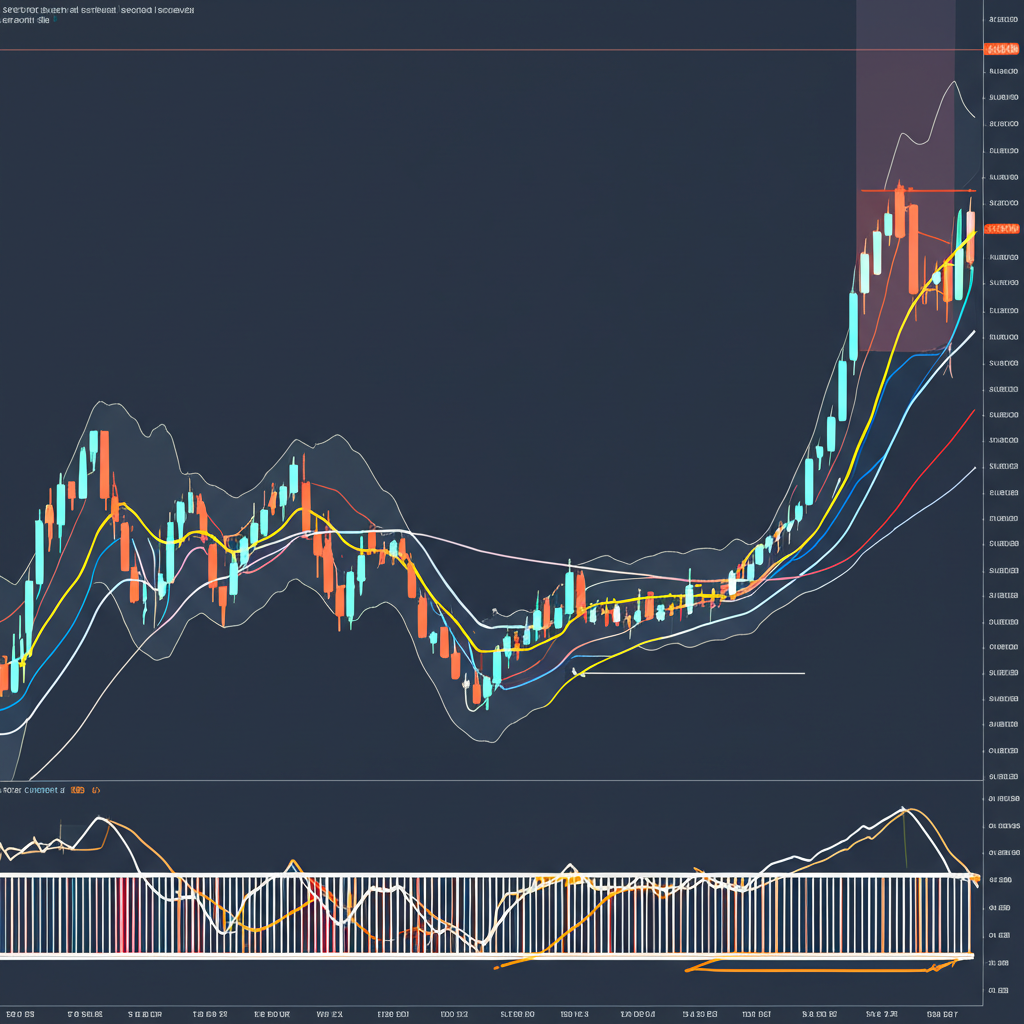Click the orange value in indicator title
Image resolution: width=1024 pixels, height=1024 pixels.
click(78, 790)
